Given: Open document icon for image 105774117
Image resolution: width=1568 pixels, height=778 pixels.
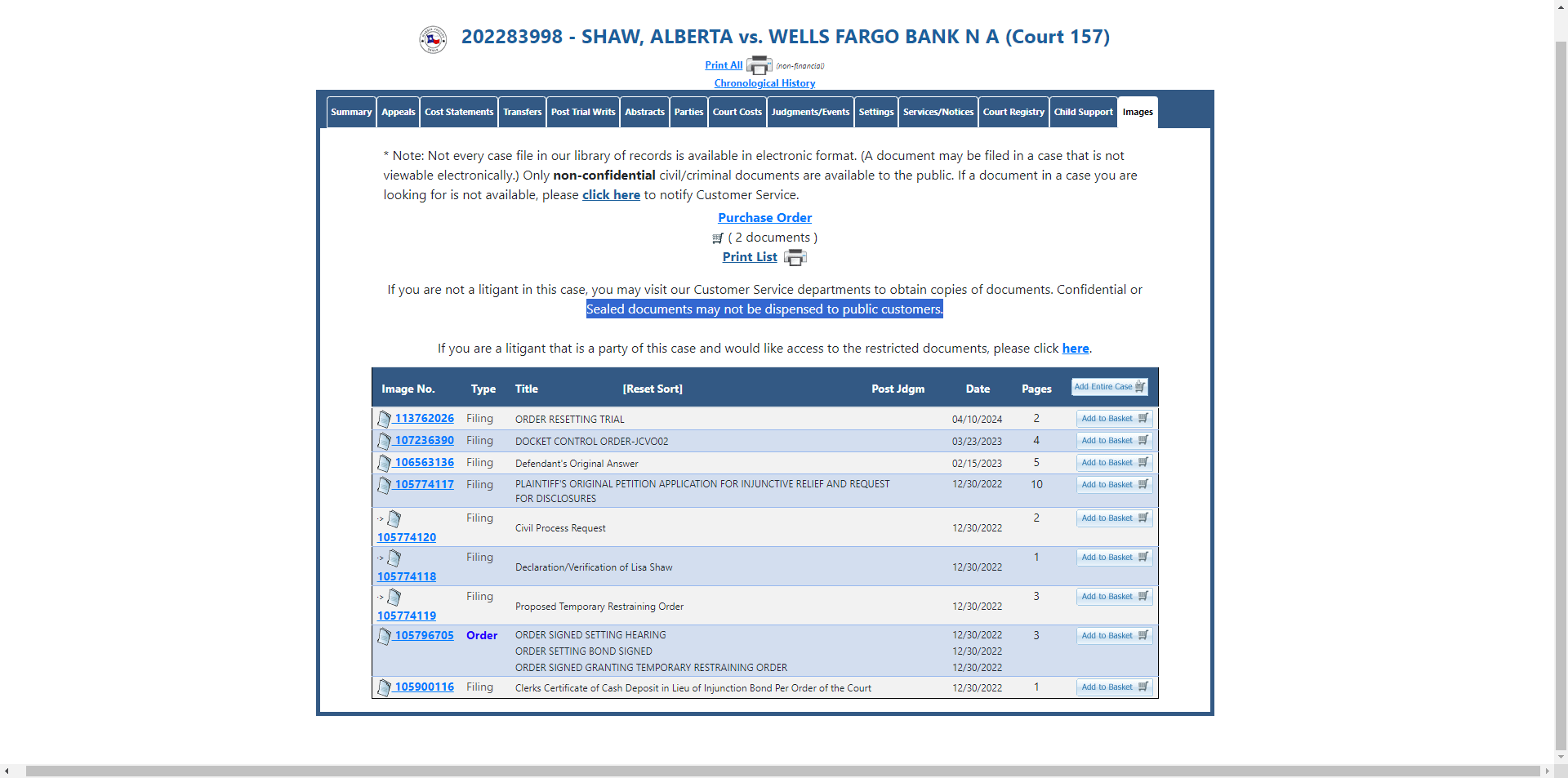Looking at the screenshot, I should (384, 485).
